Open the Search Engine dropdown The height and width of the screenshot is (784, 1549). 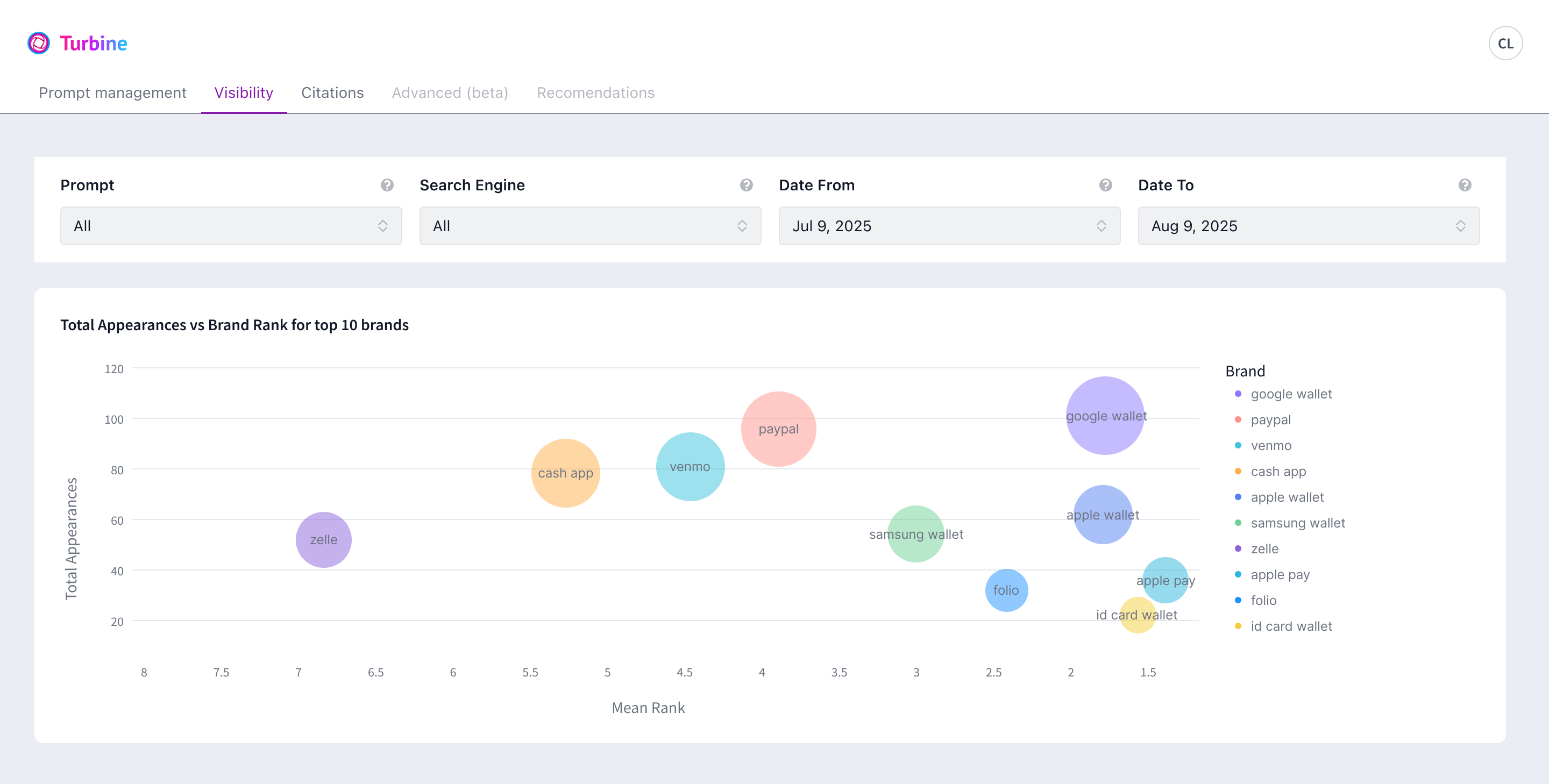tap(590, 226)
